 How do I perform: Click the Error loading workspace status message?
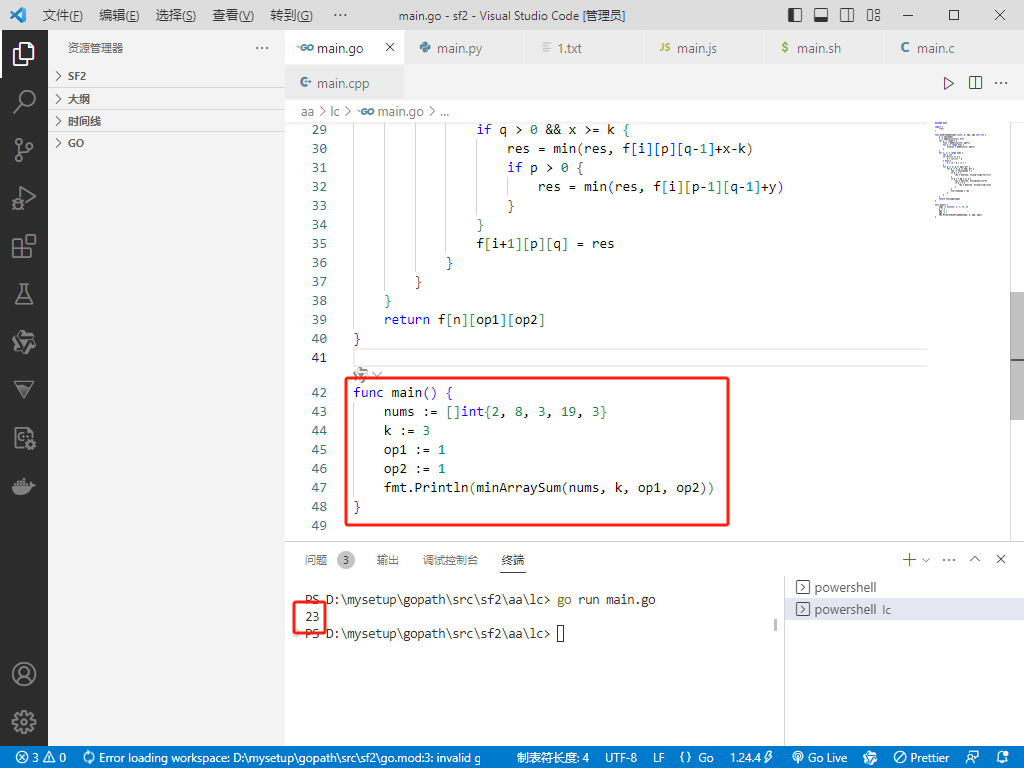pos(281,758)
